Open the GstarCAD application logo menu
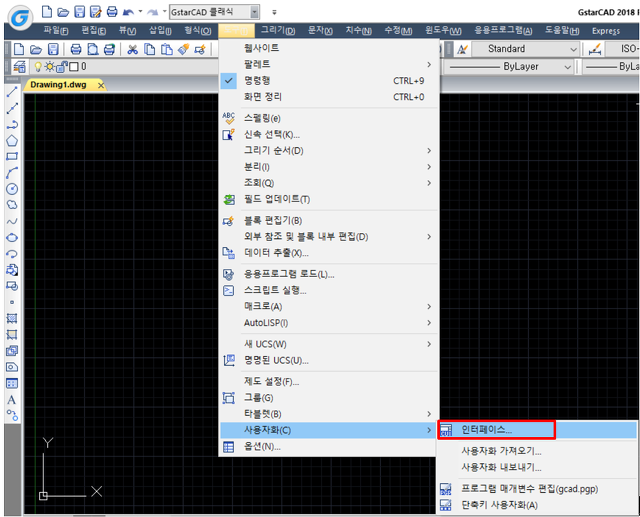The width and height of the screenshot is (640, 517). point(21,18)
